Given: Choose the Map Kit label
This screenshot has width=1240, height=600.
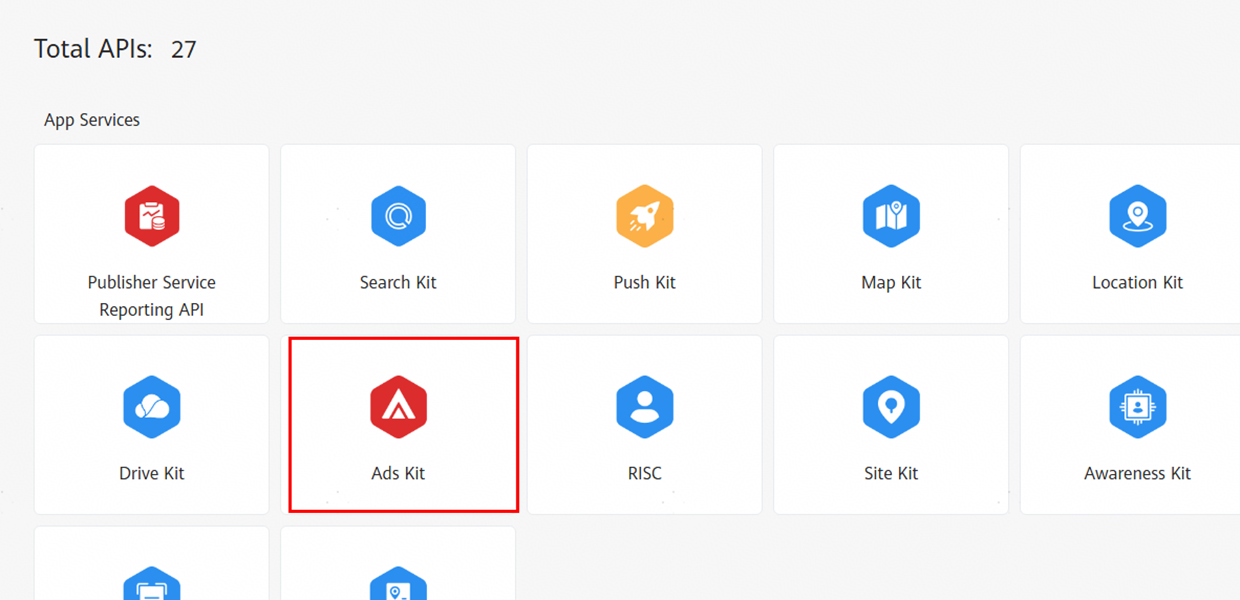Looking at the screenshot, I should (x=891, y=283).
